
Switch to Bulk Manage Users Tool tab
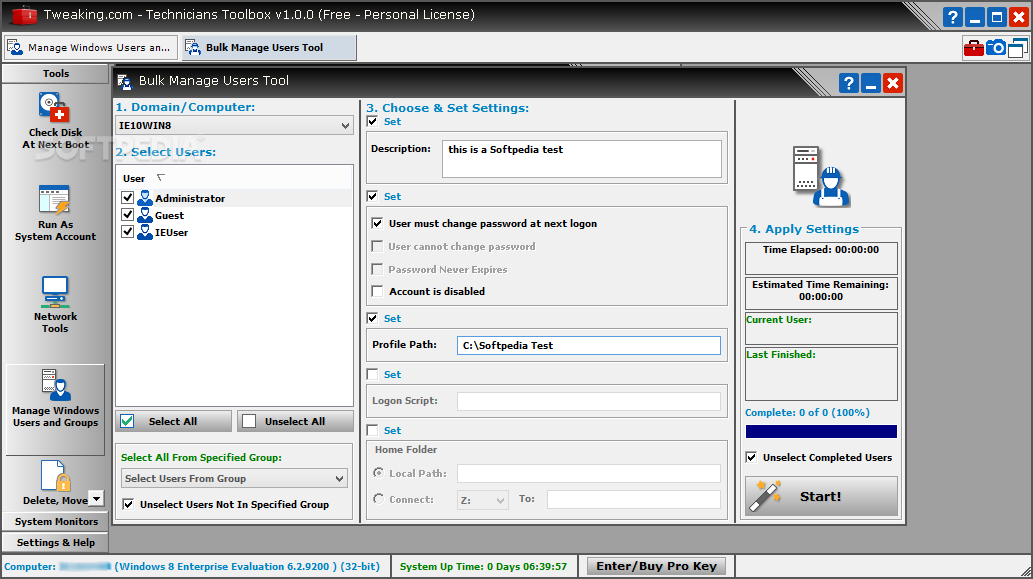click(x=269, y=47)
